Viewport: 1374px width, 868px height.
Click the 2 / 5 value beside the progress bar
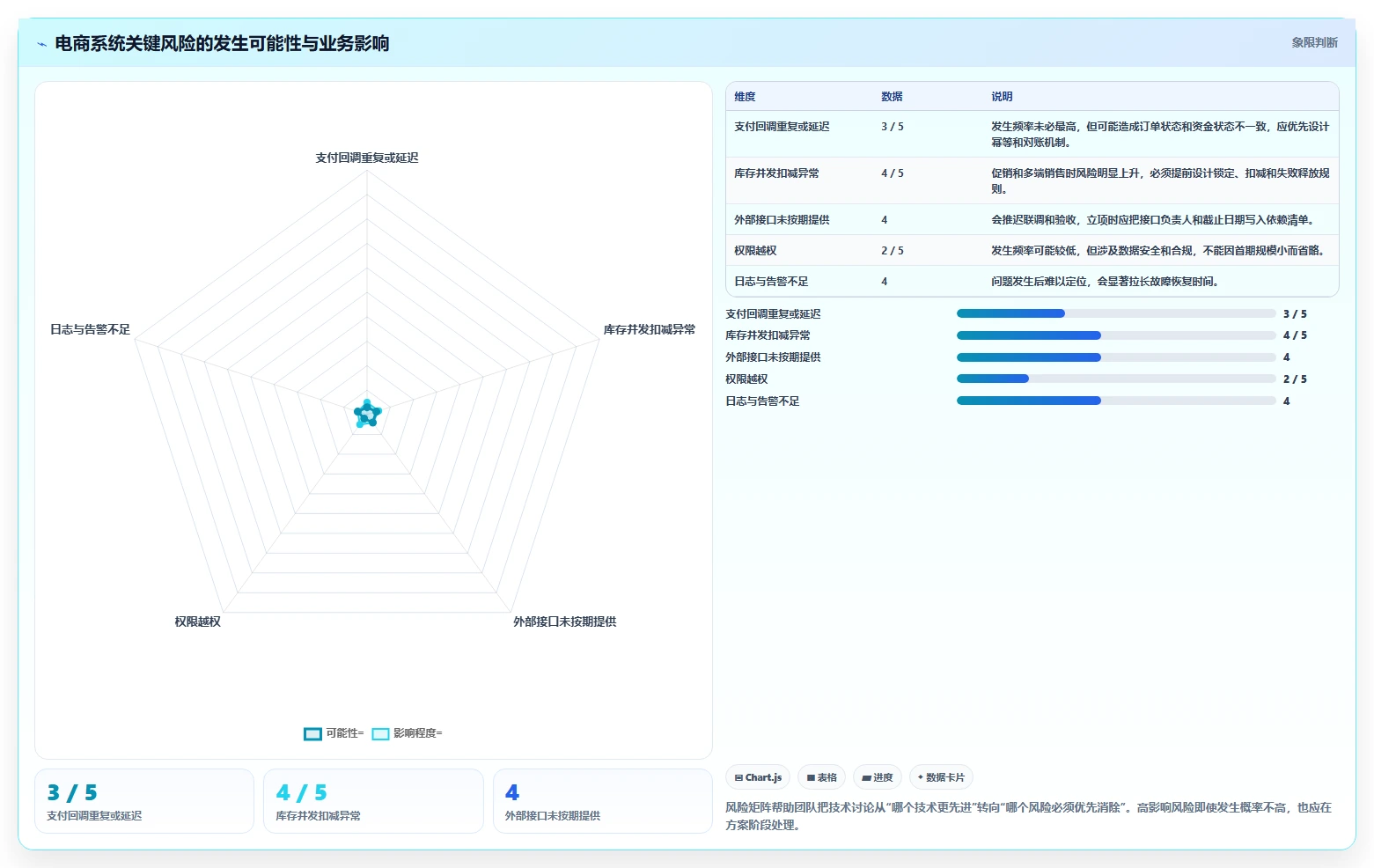pos(1295,379)
